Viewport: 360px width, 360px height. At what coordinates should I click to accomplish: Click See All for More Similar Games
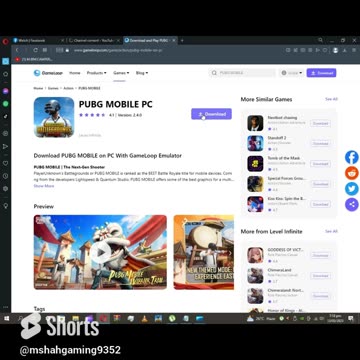(x=331, y=99)
